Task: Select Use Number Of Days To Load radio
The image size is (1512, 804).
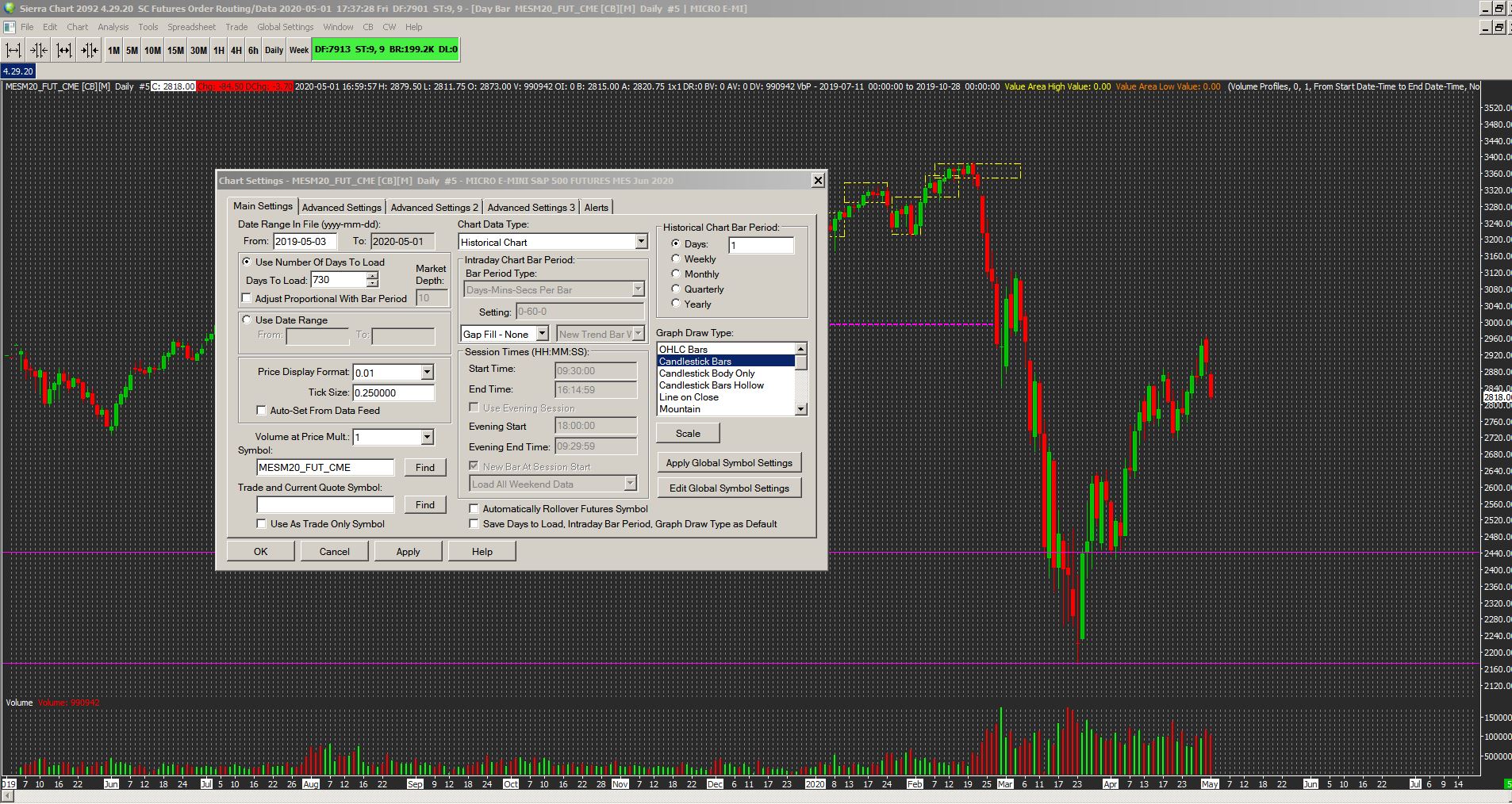Action: (247, 262)
